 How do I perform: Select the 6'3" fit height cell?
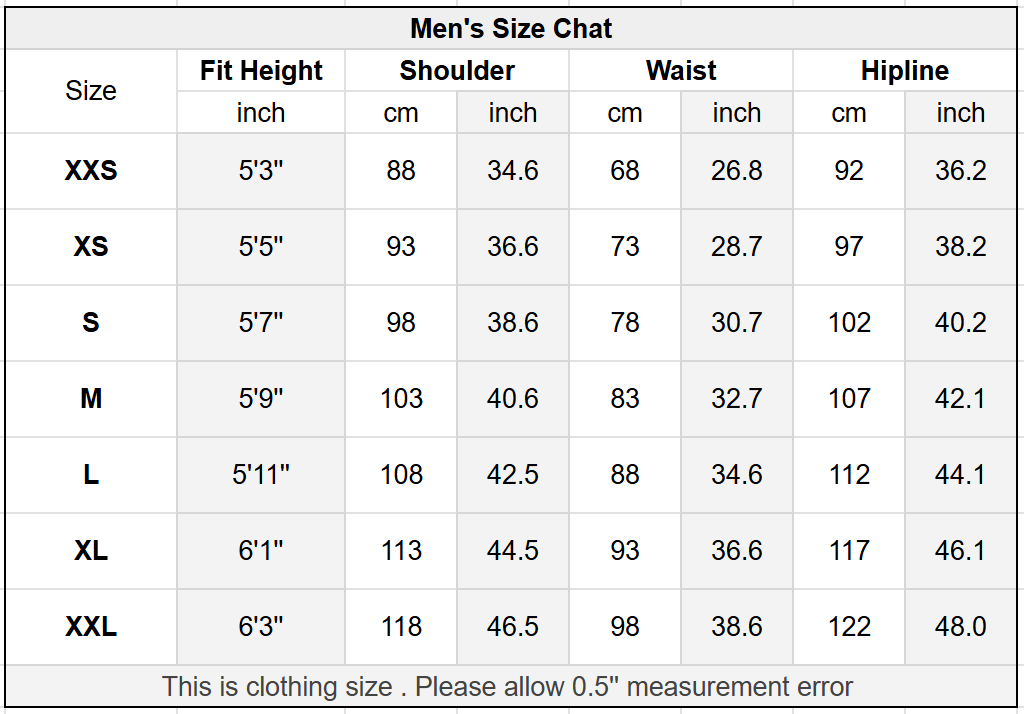point(261,626)
